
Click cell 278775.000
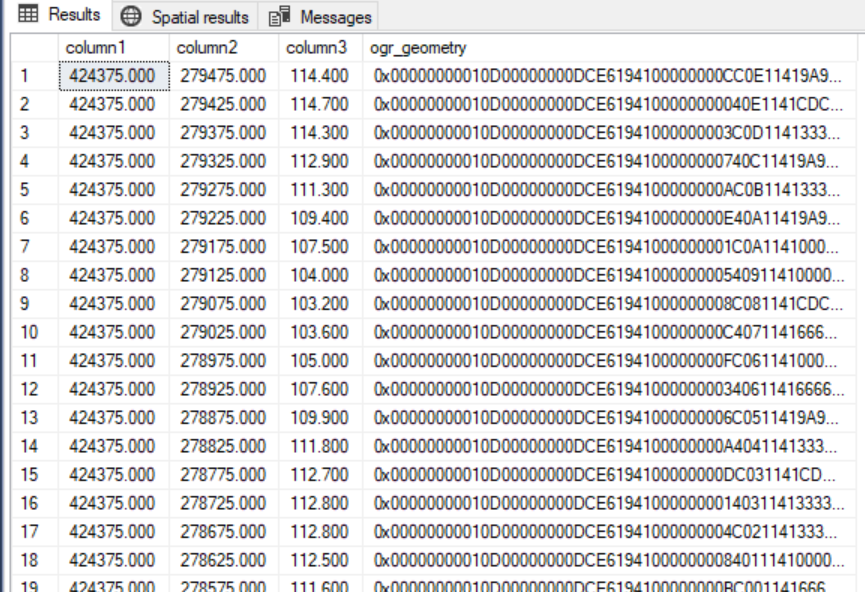coord(224,474)
